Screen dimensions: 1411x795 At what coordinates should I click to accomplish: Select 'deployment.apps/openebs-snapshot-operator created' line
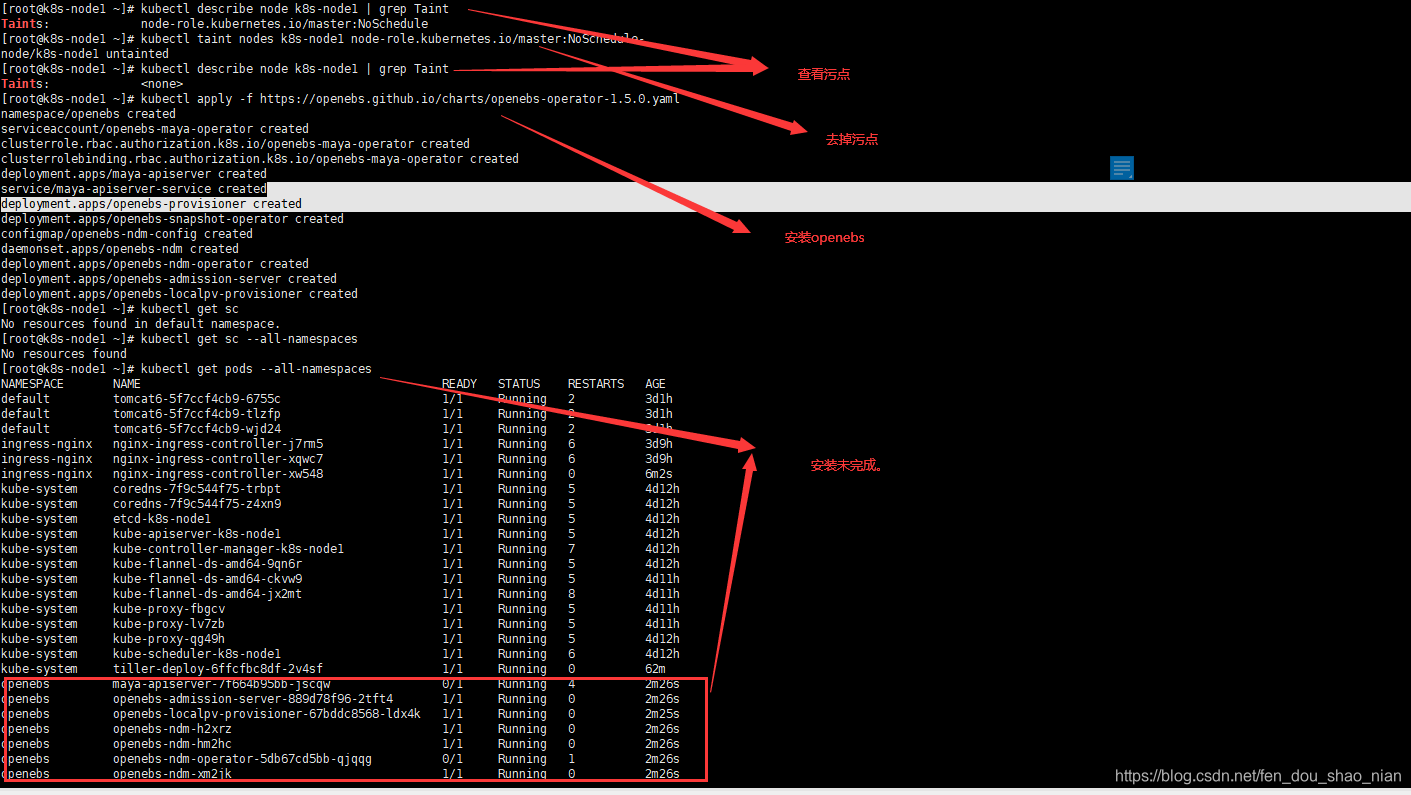172,219
